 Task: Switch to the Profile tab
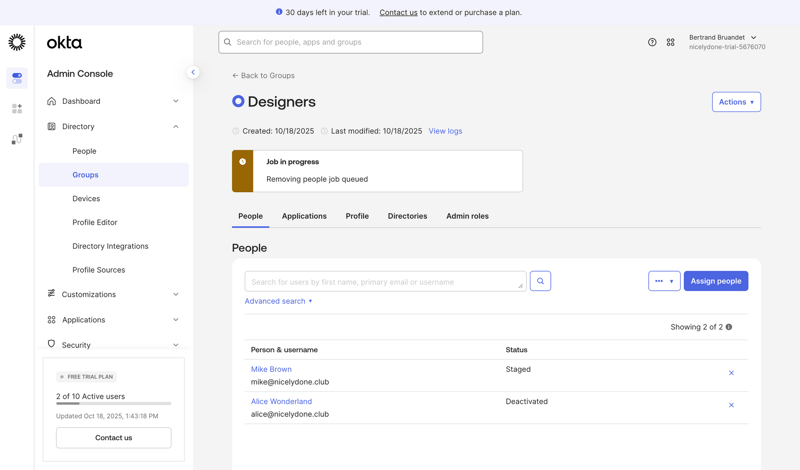[357, 216]
